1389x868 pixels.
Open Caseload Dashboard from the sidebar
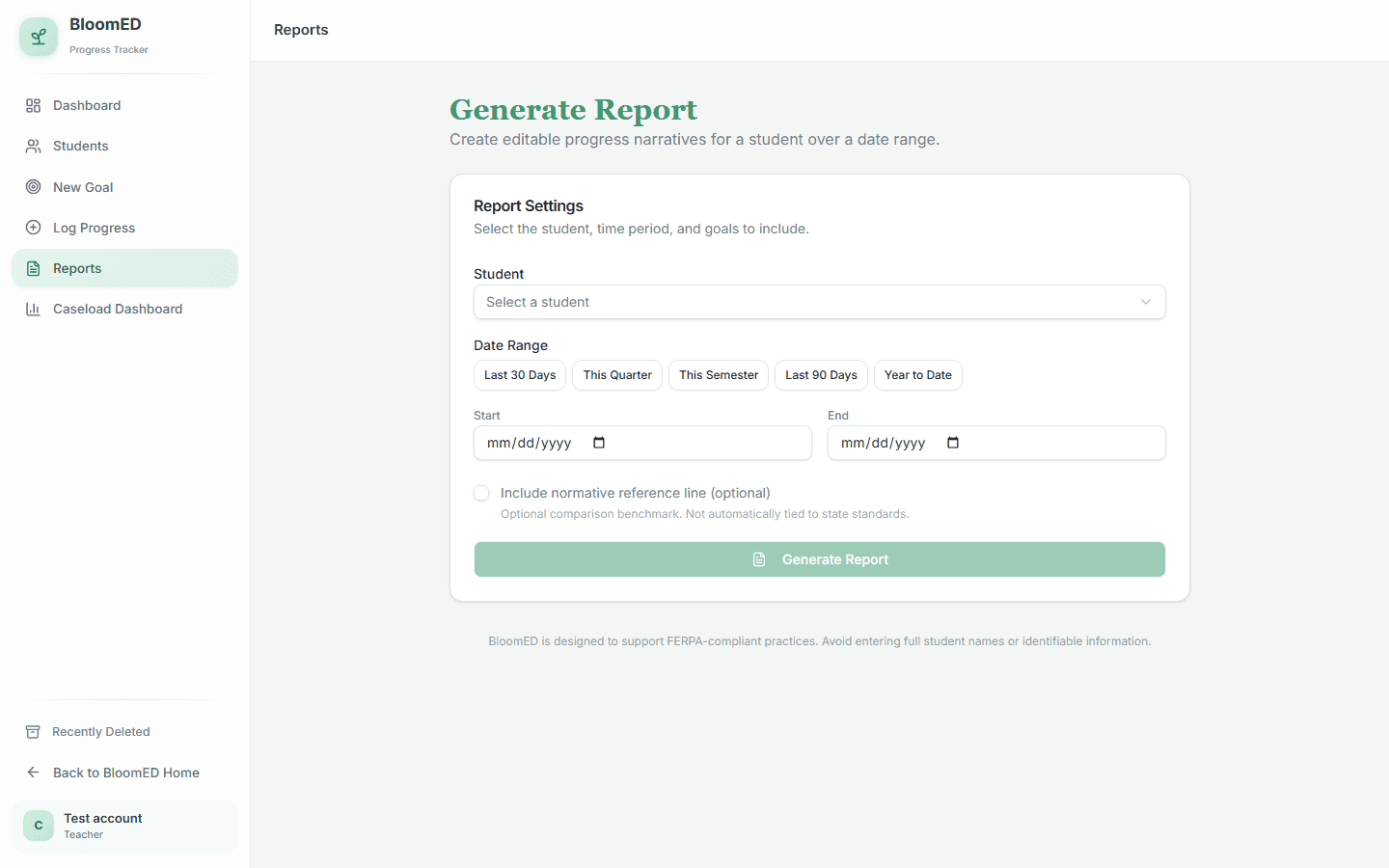[124, 309]
